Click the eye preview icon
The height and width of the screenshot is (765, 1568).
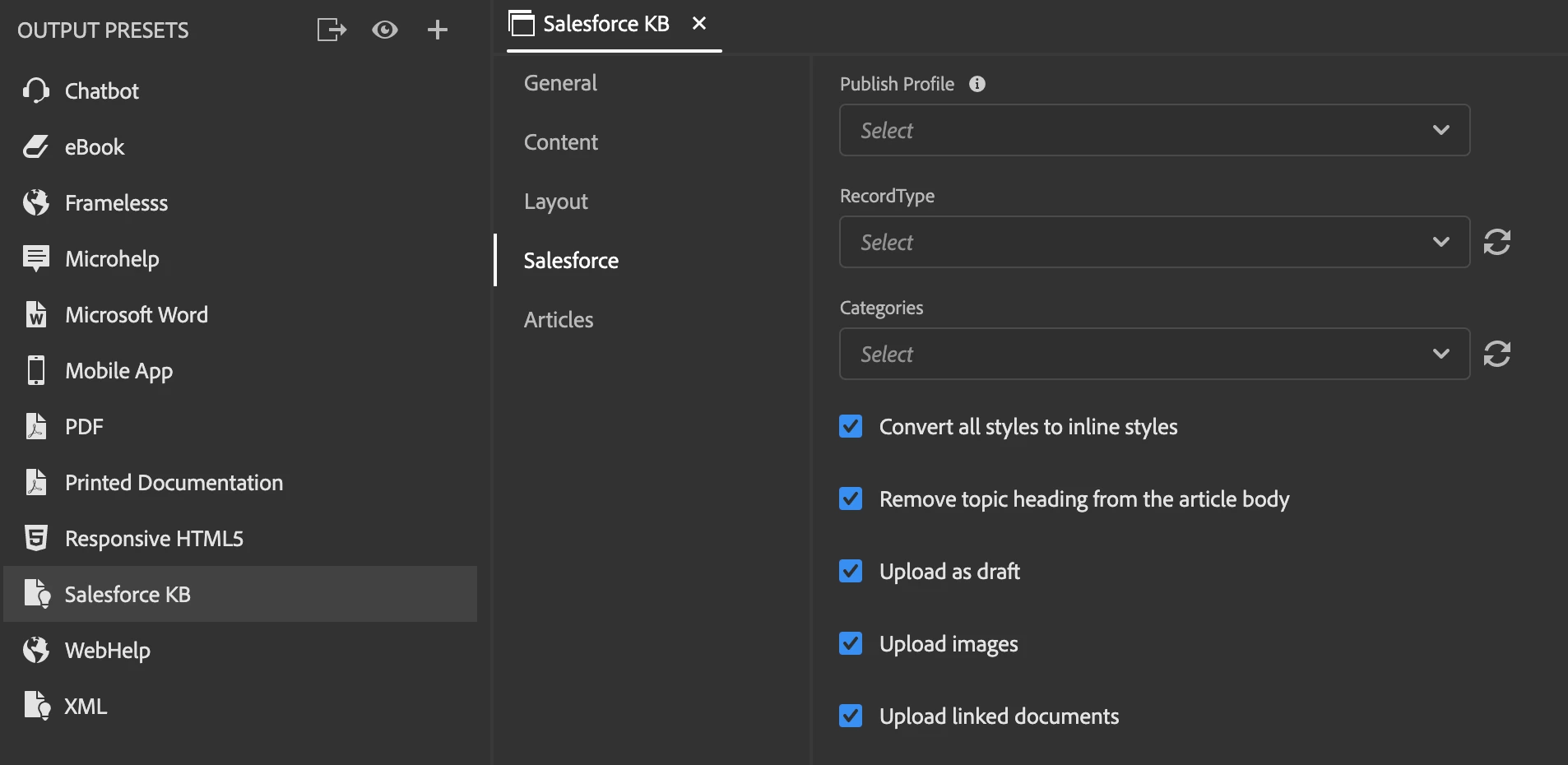point(384,30)
